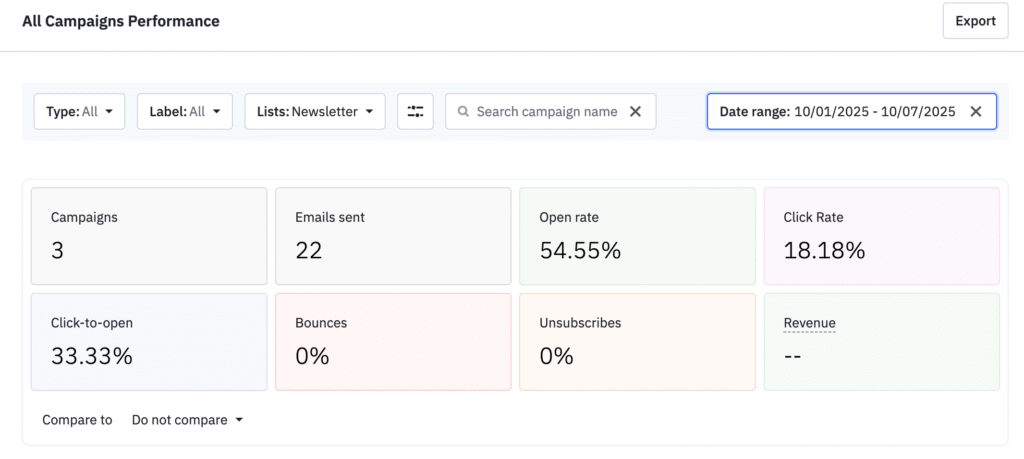Click the search magnifier icon
The width and height of the screenshot is (1024, 459).
pyautogui.click(x=463, y=112)
